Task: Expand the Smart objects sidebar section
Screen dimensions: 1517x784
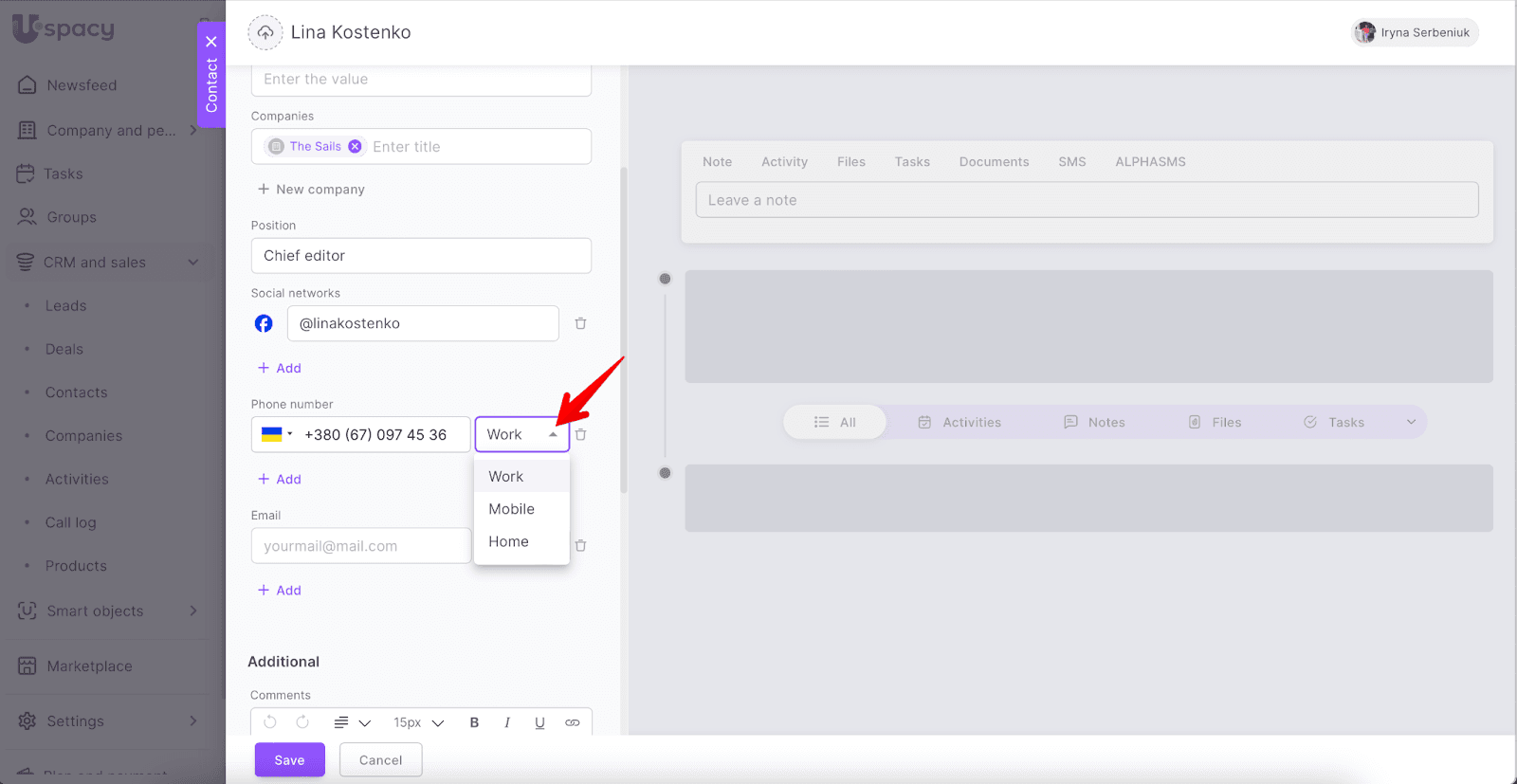Action: pos(193,611)
